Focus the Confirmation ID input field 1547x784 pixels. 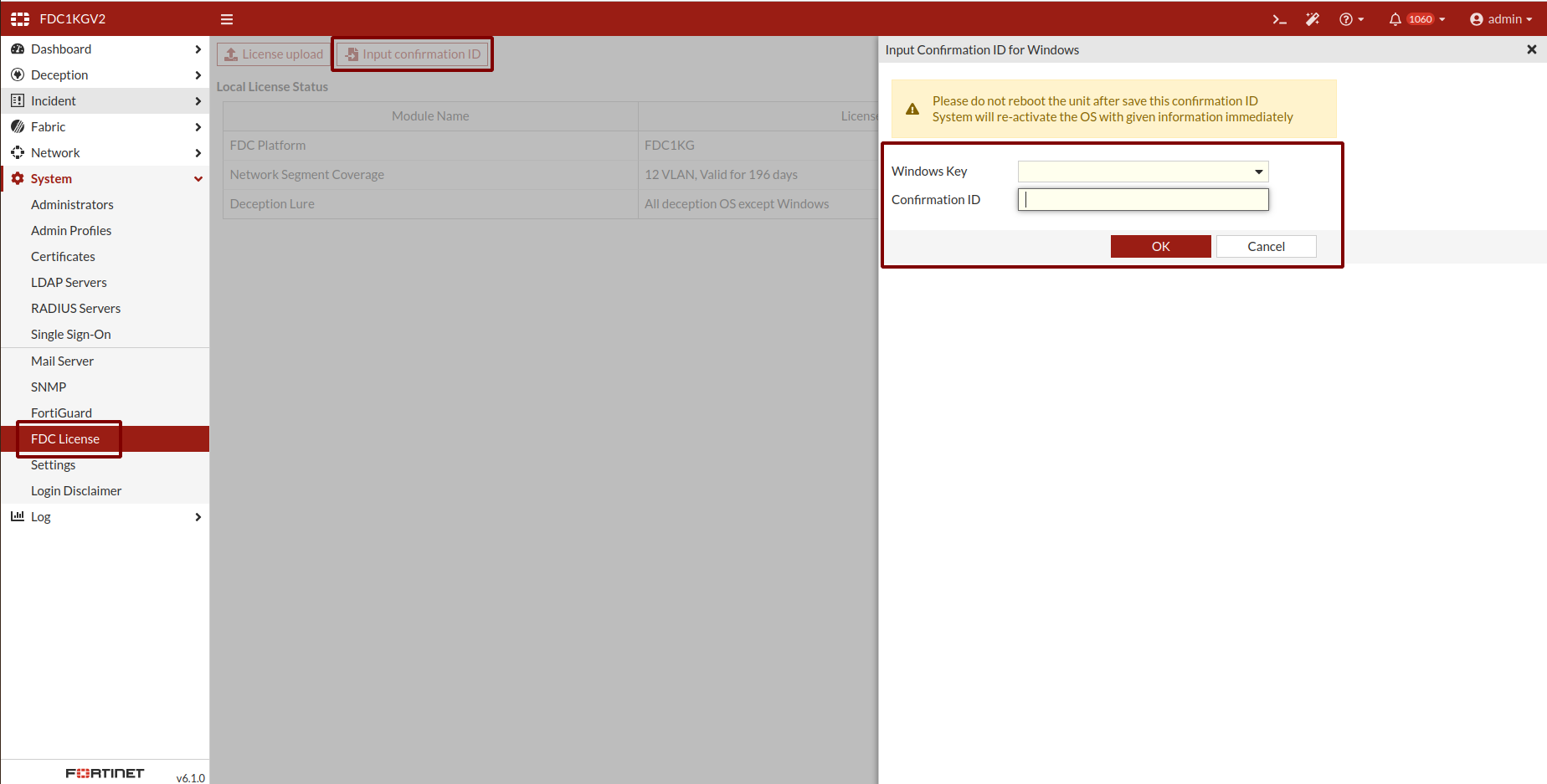click(1144, 199)
